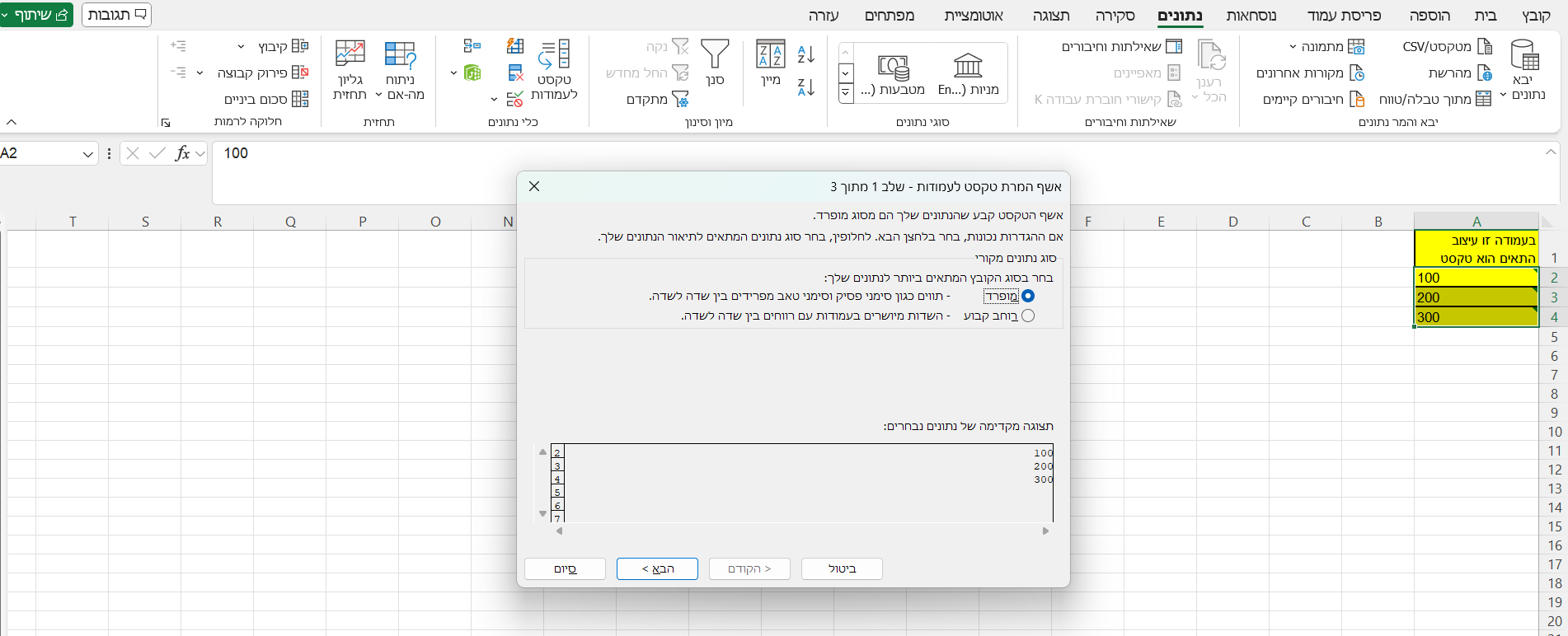Open What-If Analysis (ניתוח מה-אם)
The width and height of the screenshot is (1568, 636).
(400, 69)
